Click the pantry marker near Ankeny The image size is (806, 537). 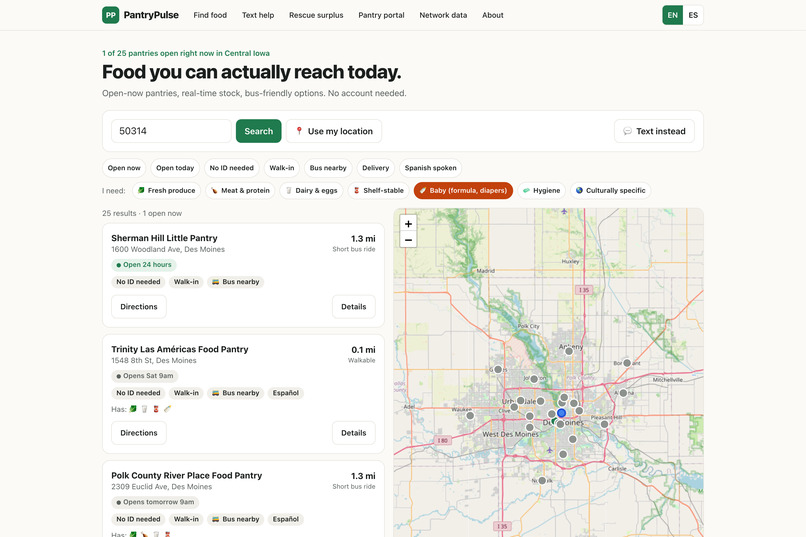tap(569, 351)
